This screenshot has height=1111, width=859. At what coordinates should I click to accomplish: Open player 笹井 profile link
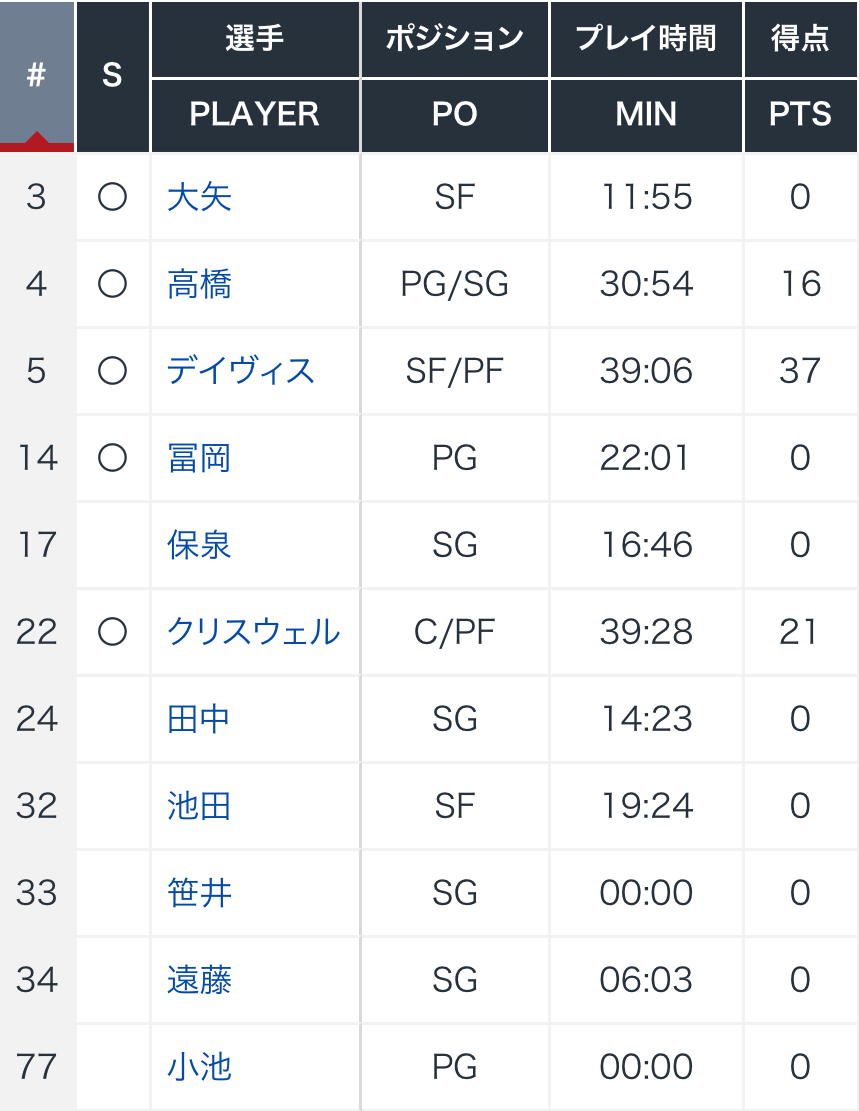(x=199, y=893)
